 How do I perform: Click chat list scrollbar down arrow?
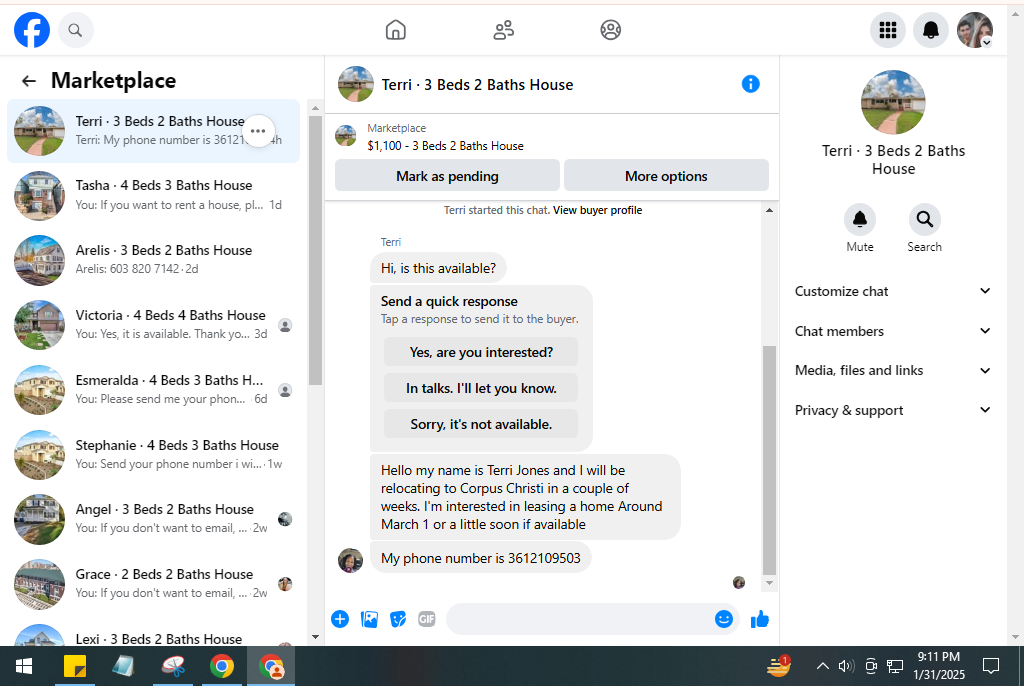pos(315,637)
